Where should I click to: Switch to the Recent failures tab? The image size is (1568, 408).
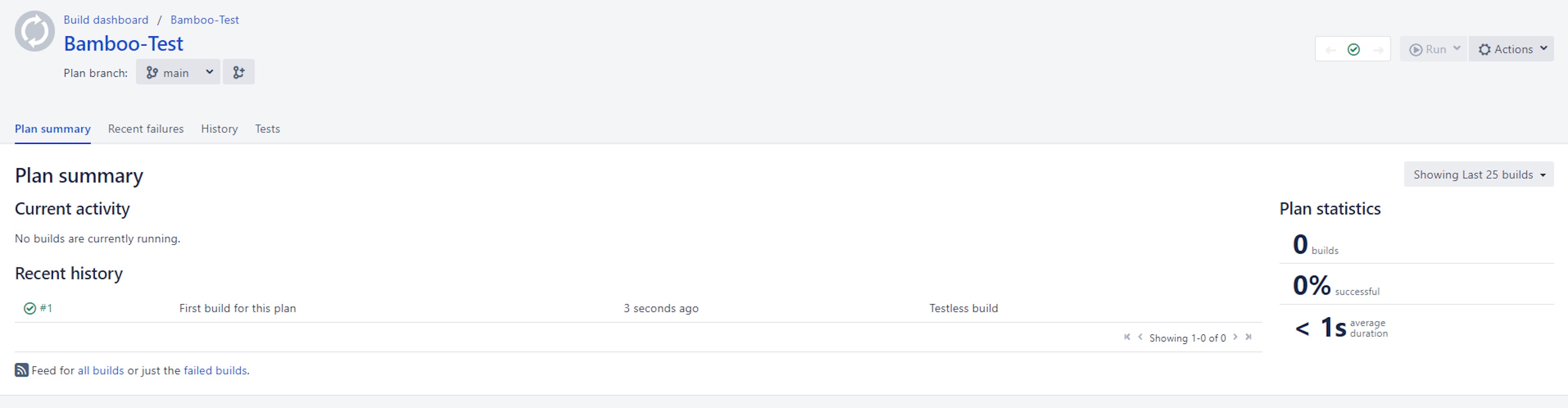[146, 129]
